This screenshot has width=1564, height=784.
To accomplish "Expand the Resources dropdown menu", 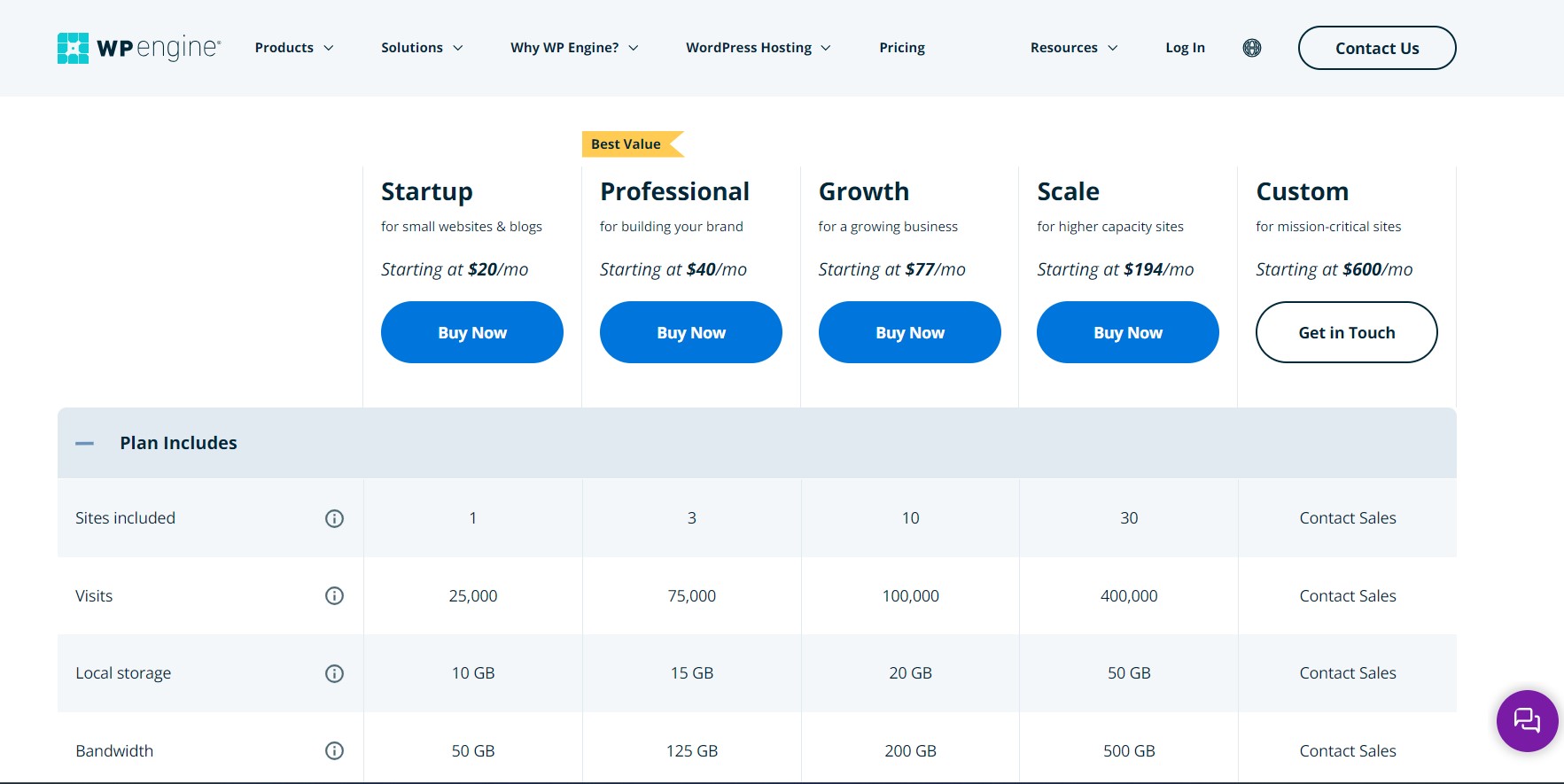I will pos(1074,48).
